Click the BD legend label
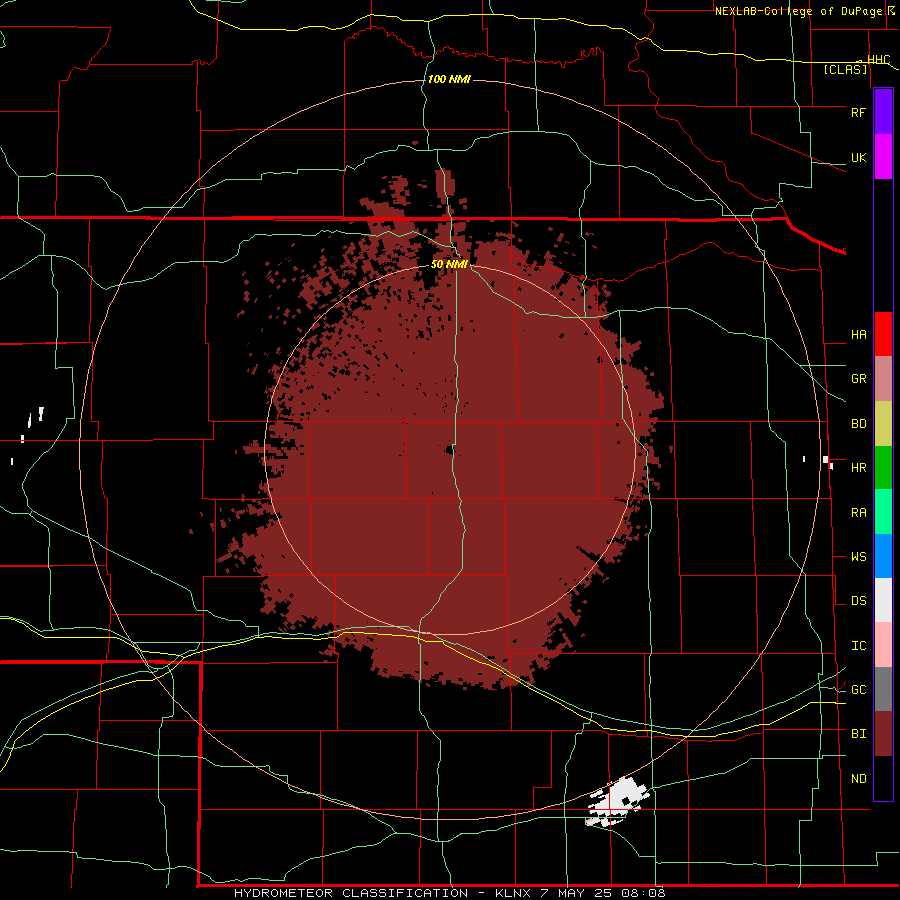 (x=858, y=423)
